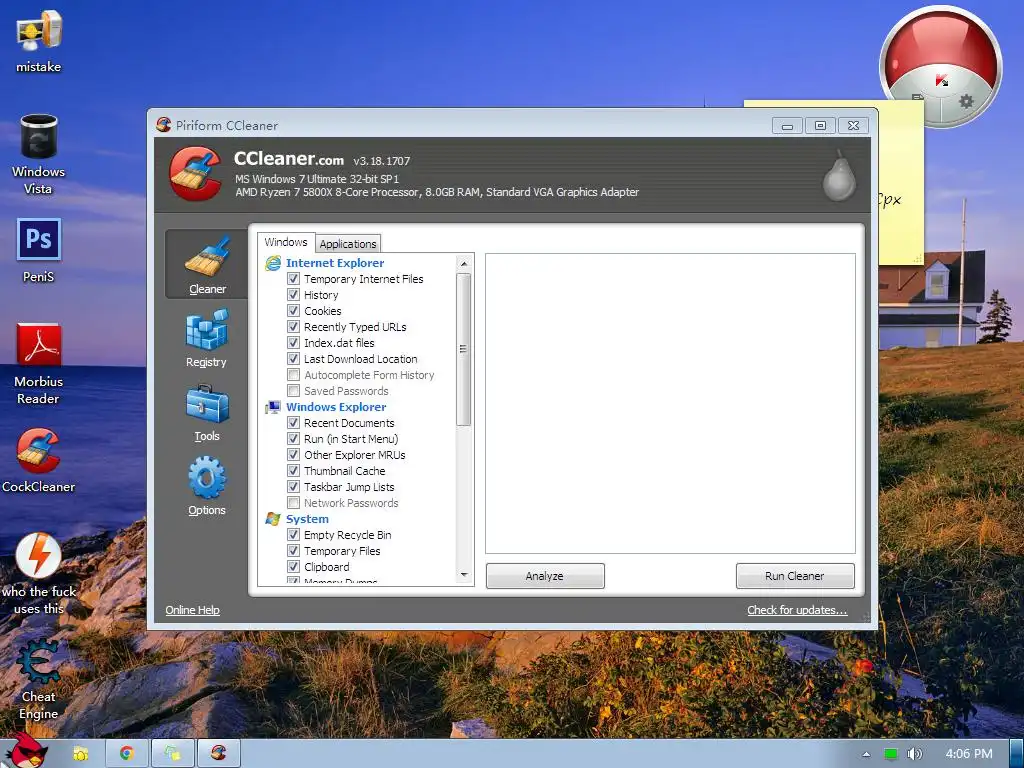Click the CCleaner taskbar button
This screenshot has width=1024, height=768.
(219, 754)
